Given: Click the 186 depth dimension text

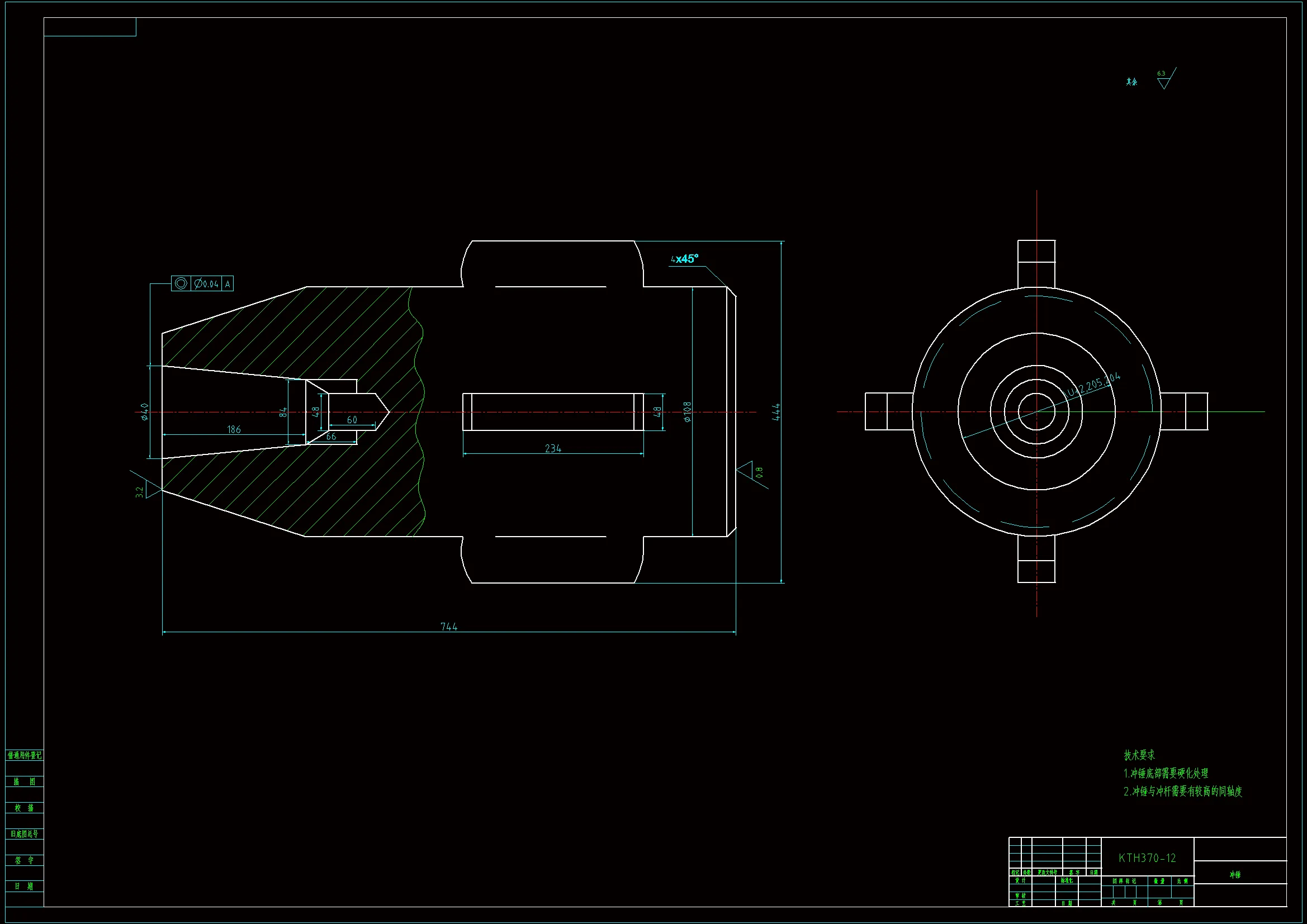Looking at the screenshot, I should coord(234,429).
